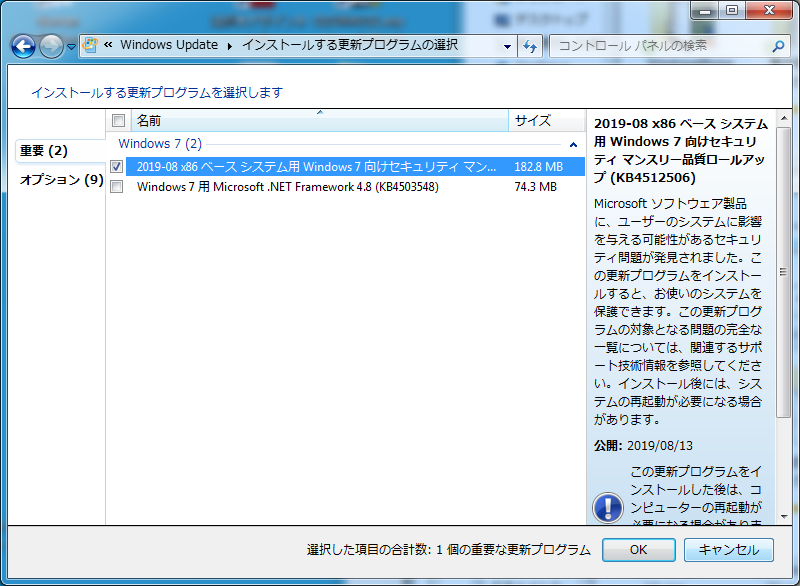This screenshot has width=800, height=586.
Task: Click the details pane scrollbar thumb
Action: click(x=783, y=272)
